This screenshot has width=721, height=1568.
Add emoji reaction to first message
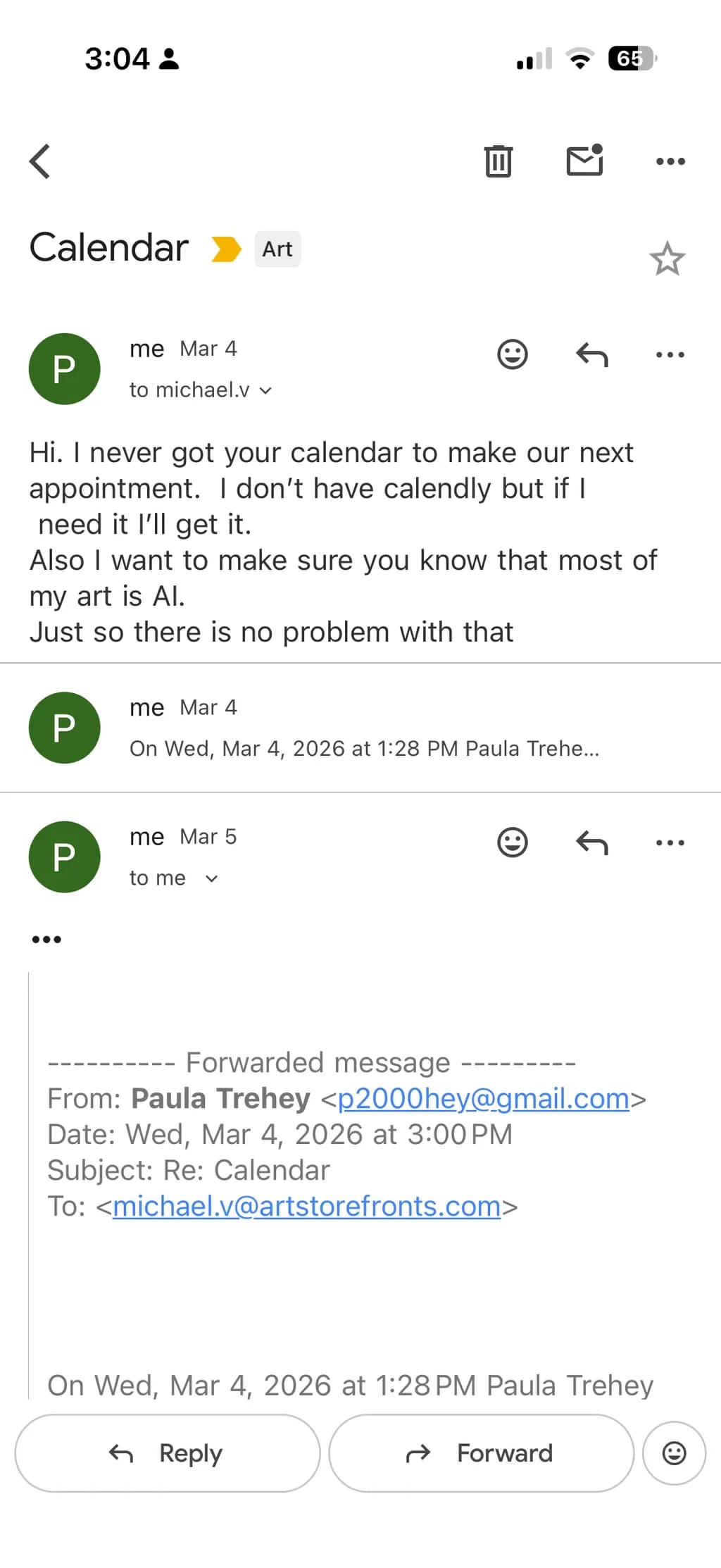513,354
